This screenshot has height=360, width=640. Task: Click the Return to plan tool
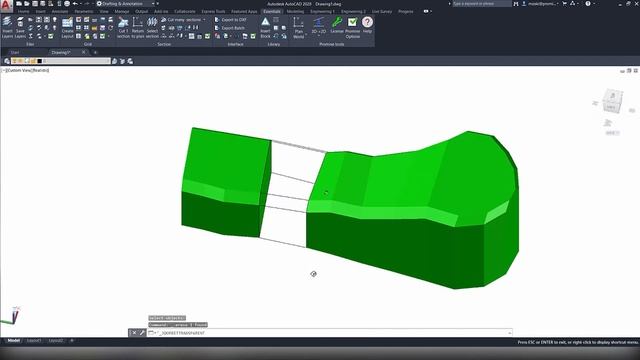pos(138,28)
